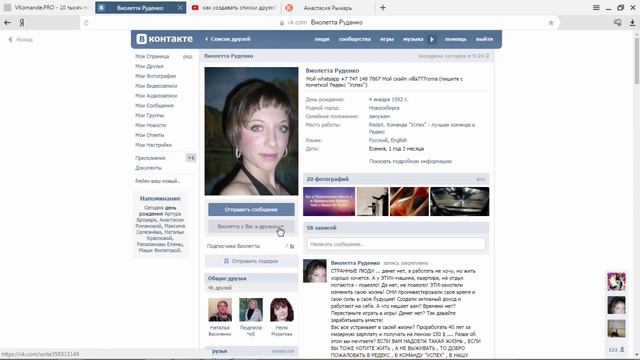Click the pinned post author name Виолетта Руденко
The image size is (640, 360).
[355, 263]
